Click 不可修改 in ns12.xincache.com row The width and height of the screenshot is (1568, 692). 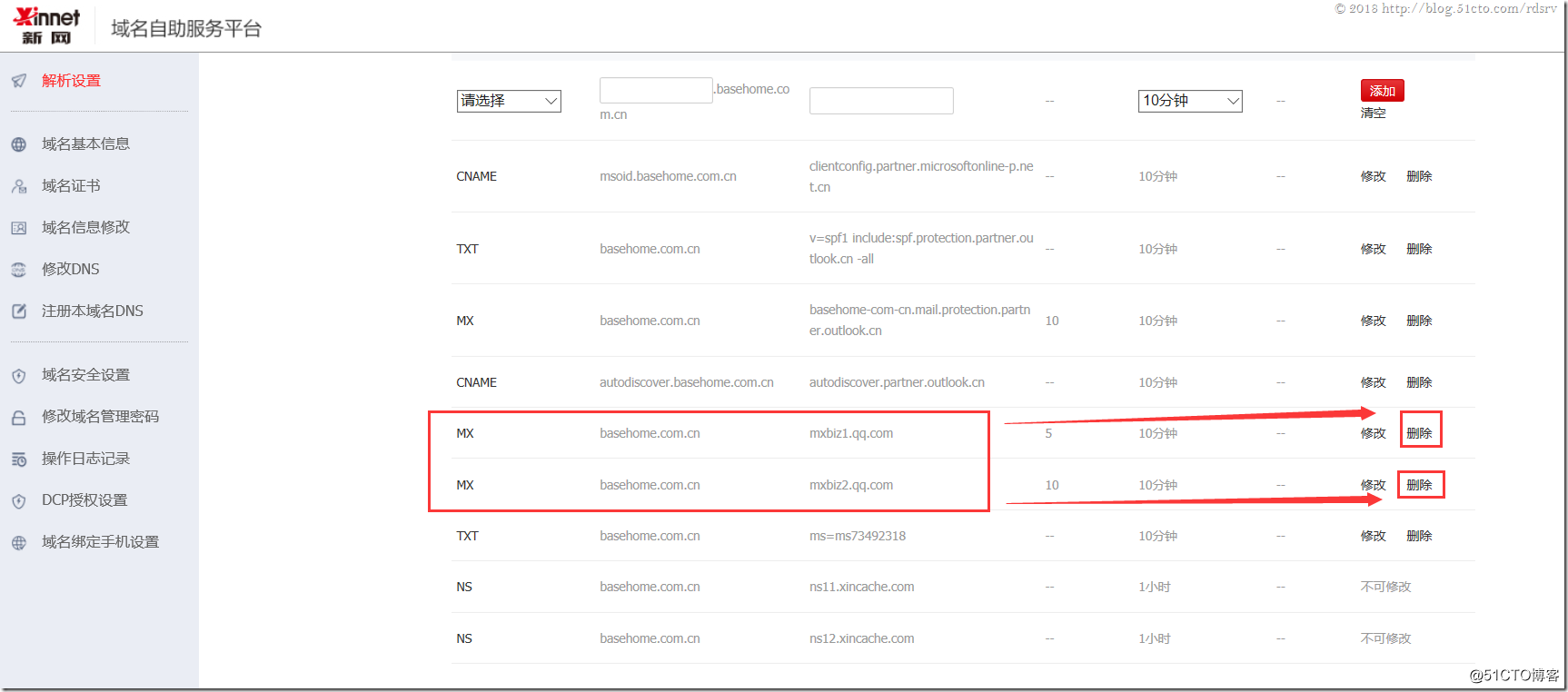pos(1386,638)
